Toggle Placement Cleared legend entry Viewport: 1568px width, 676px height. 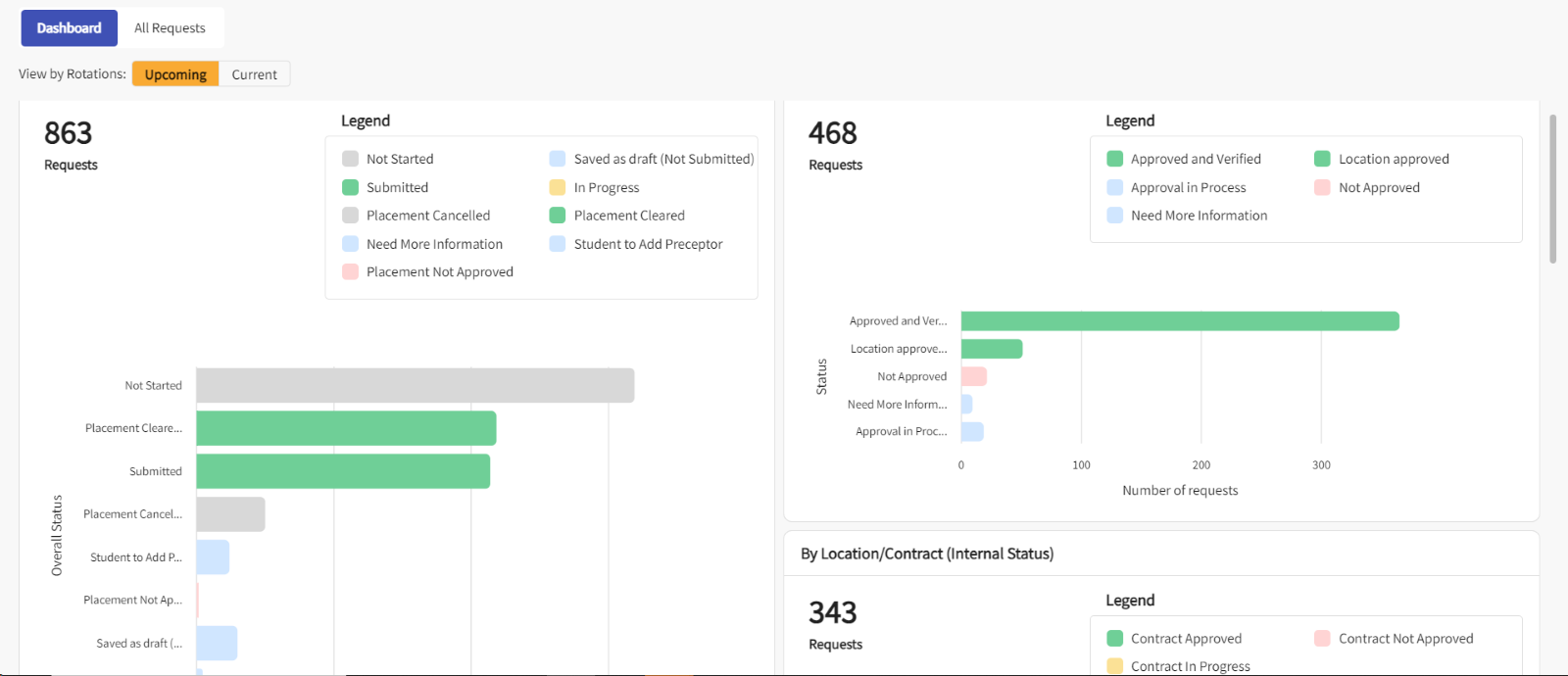coord(628,216)
